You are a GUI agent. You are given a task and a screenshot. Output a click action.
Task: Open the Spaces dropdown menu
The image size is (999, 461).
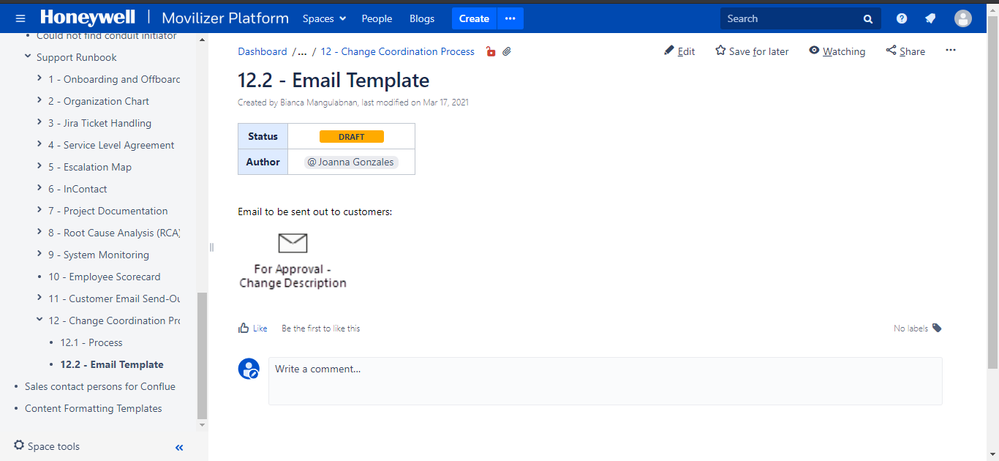[324, 18]
